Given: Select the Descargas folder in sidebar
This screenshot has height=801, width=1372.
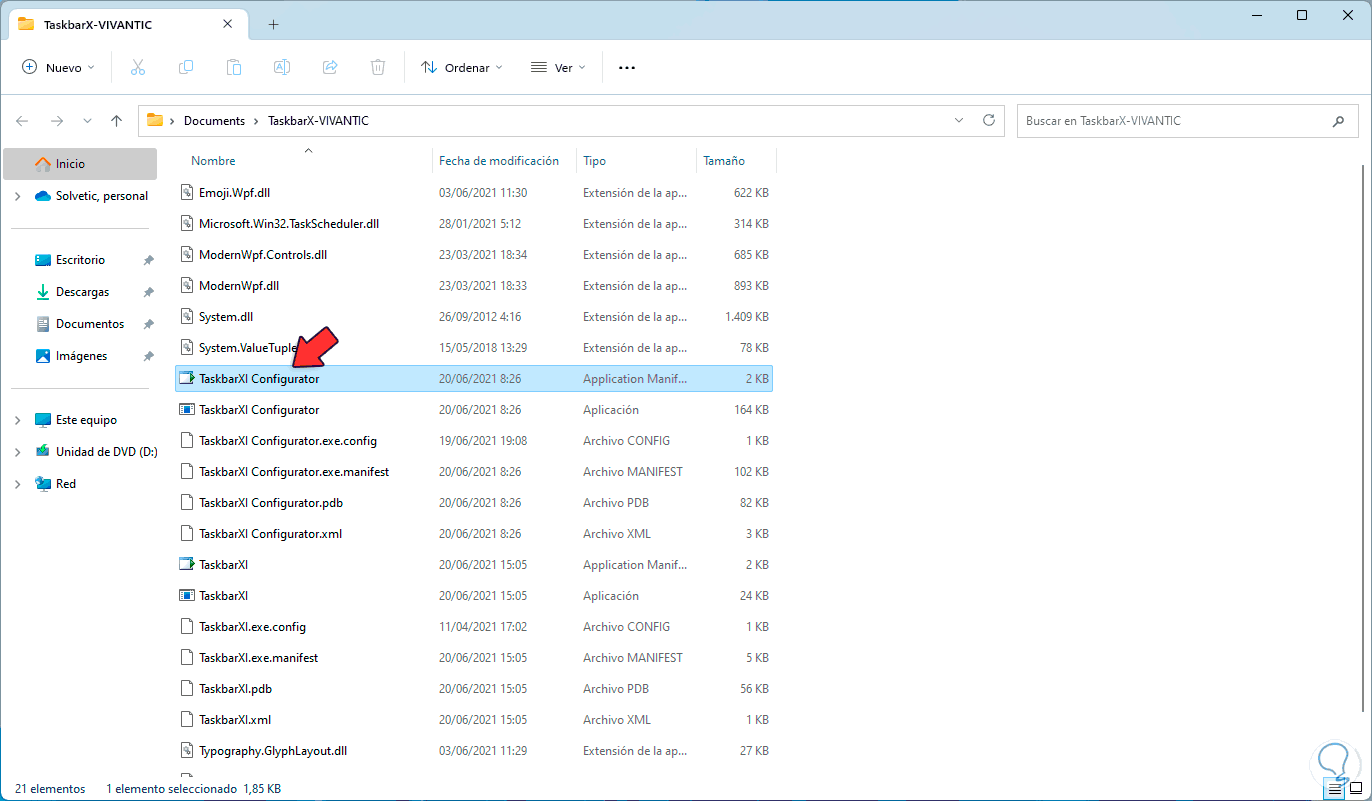Looking at the screenshot, I should 82,292.
